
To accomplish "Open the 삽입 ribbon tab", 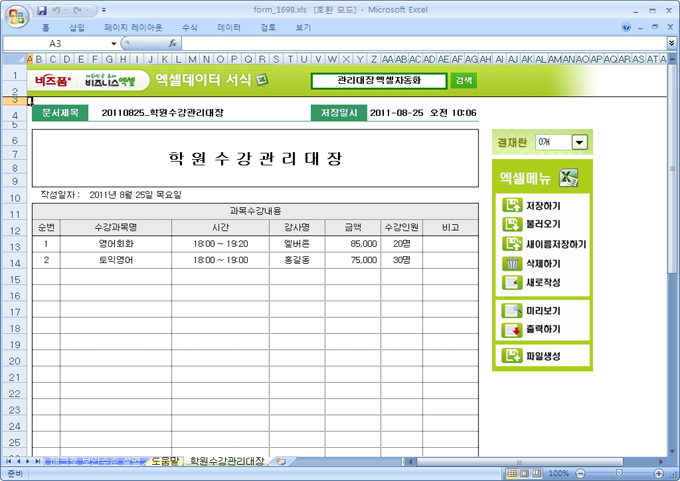I will (77, 28).
